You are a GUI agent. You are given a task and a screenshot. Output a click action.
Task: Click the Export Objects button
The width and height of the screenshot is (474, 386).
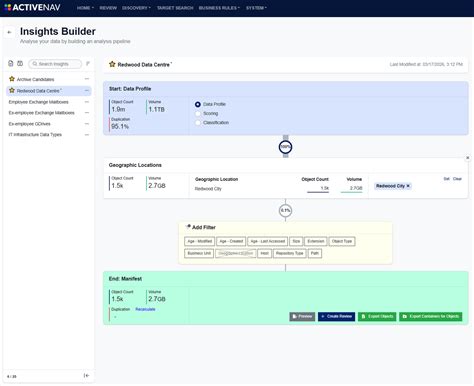[x=377, y=316]
